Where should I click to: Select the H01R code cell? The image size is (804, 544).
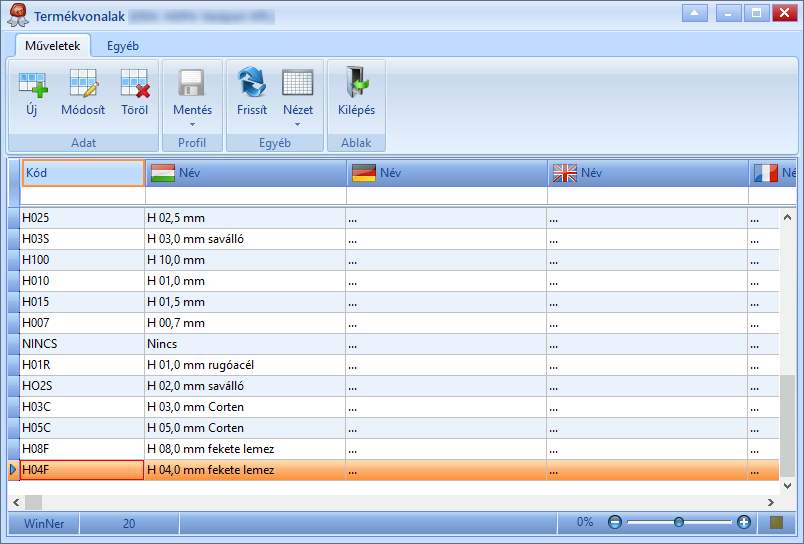pos(82,365)
